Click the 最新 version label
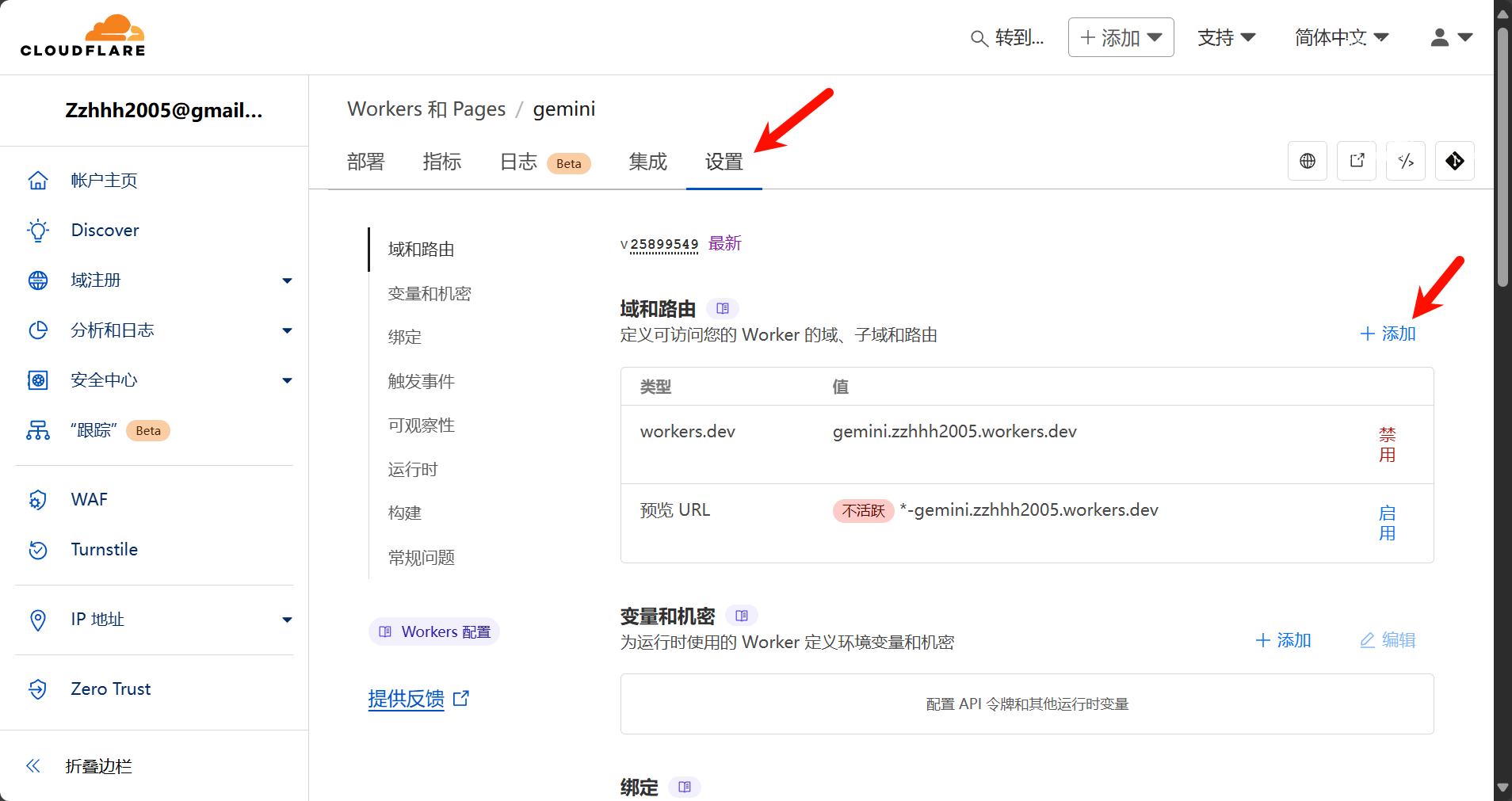 tap(725, 243)
